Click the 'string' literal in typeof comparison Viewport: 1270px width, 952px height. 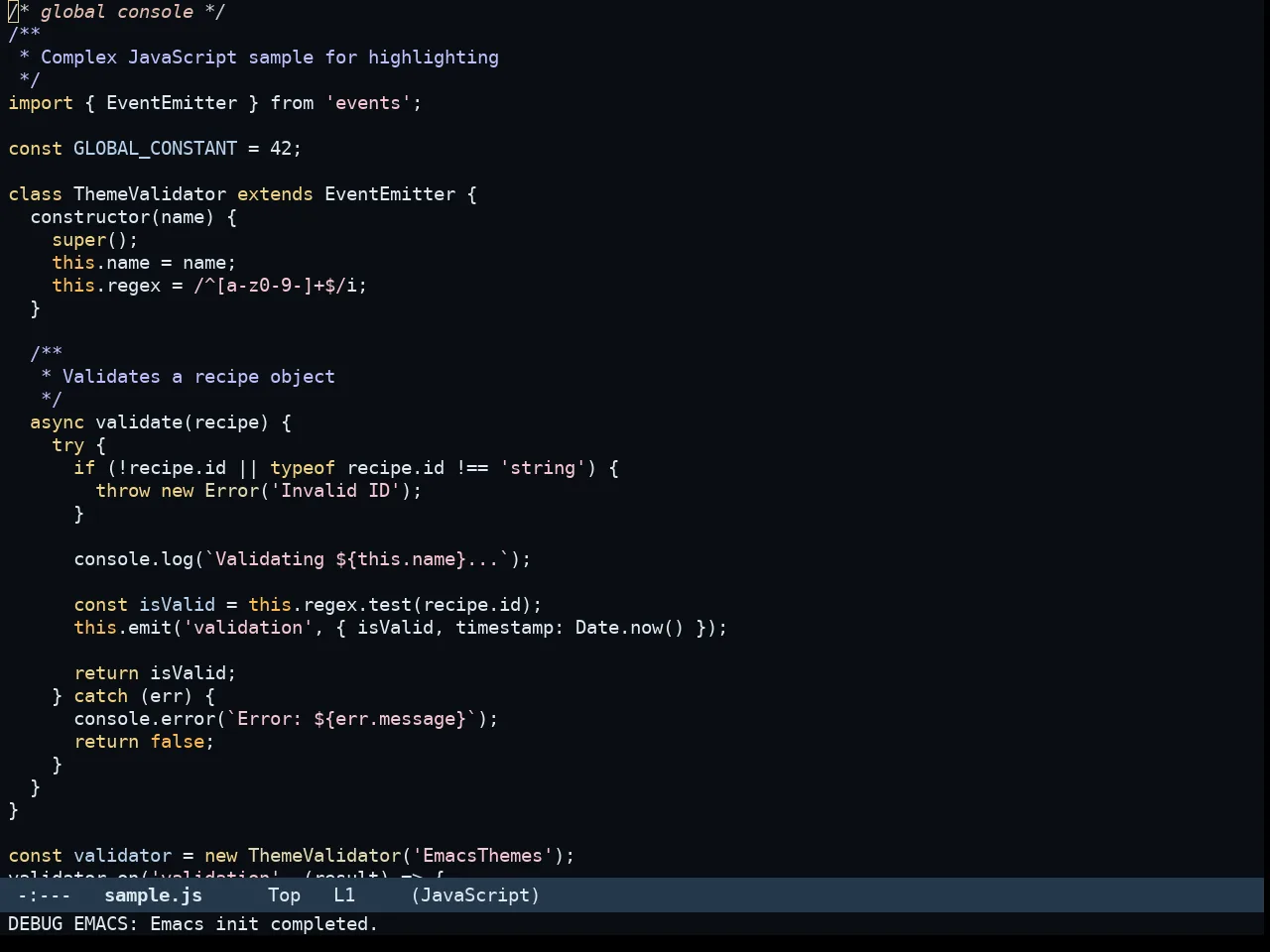pyautogui.click(x=543, y=467)
